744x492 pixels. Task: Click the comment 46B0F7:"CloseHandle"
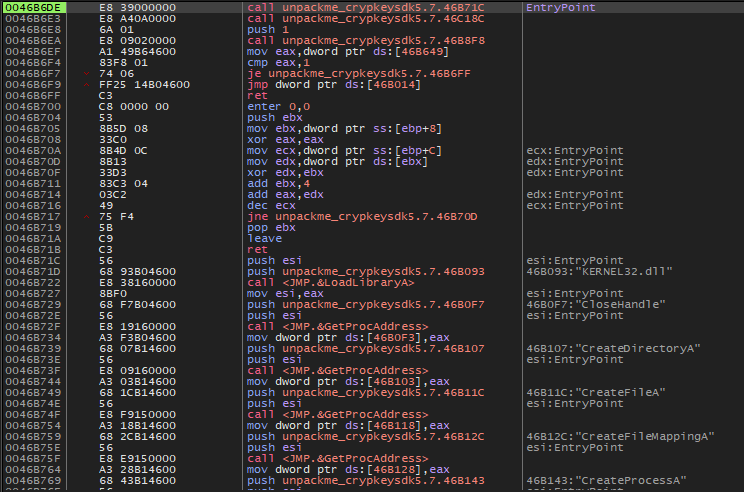point(596,304)
